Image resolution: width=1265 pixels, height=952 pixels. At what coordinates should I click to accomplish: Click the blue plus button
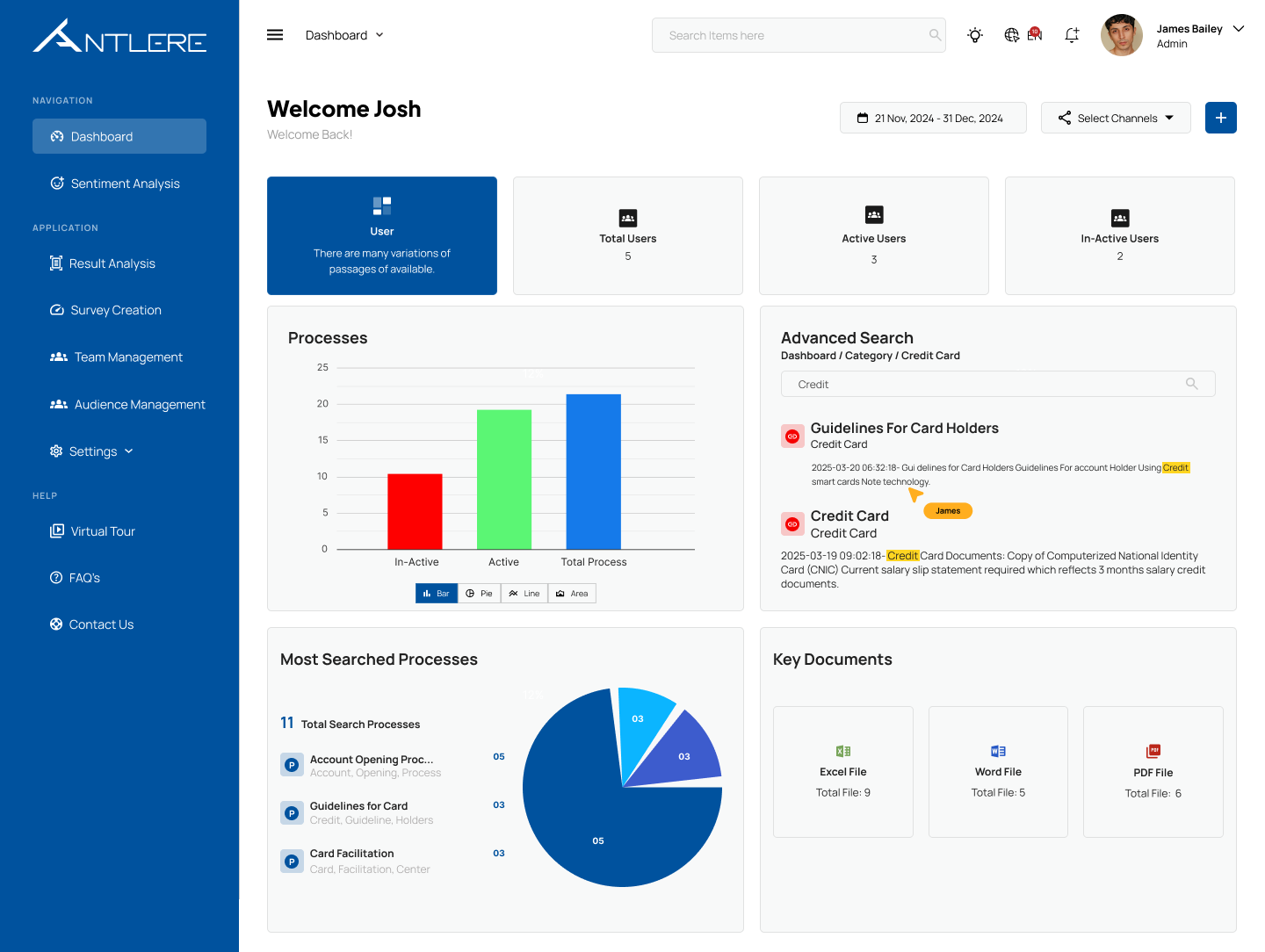(1220, 117)
